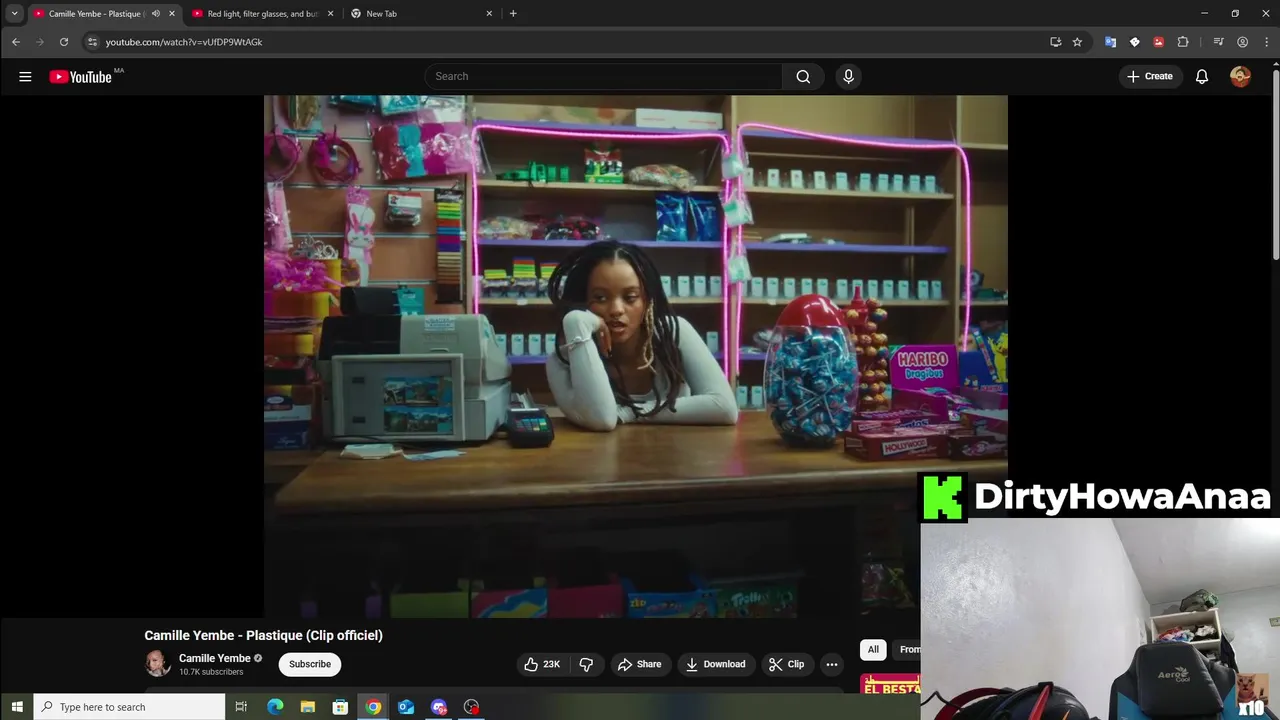The width and height of the screenshot is (1280, 720).
Task: Go to the YouTube home logo
Action: pos(81,77)
